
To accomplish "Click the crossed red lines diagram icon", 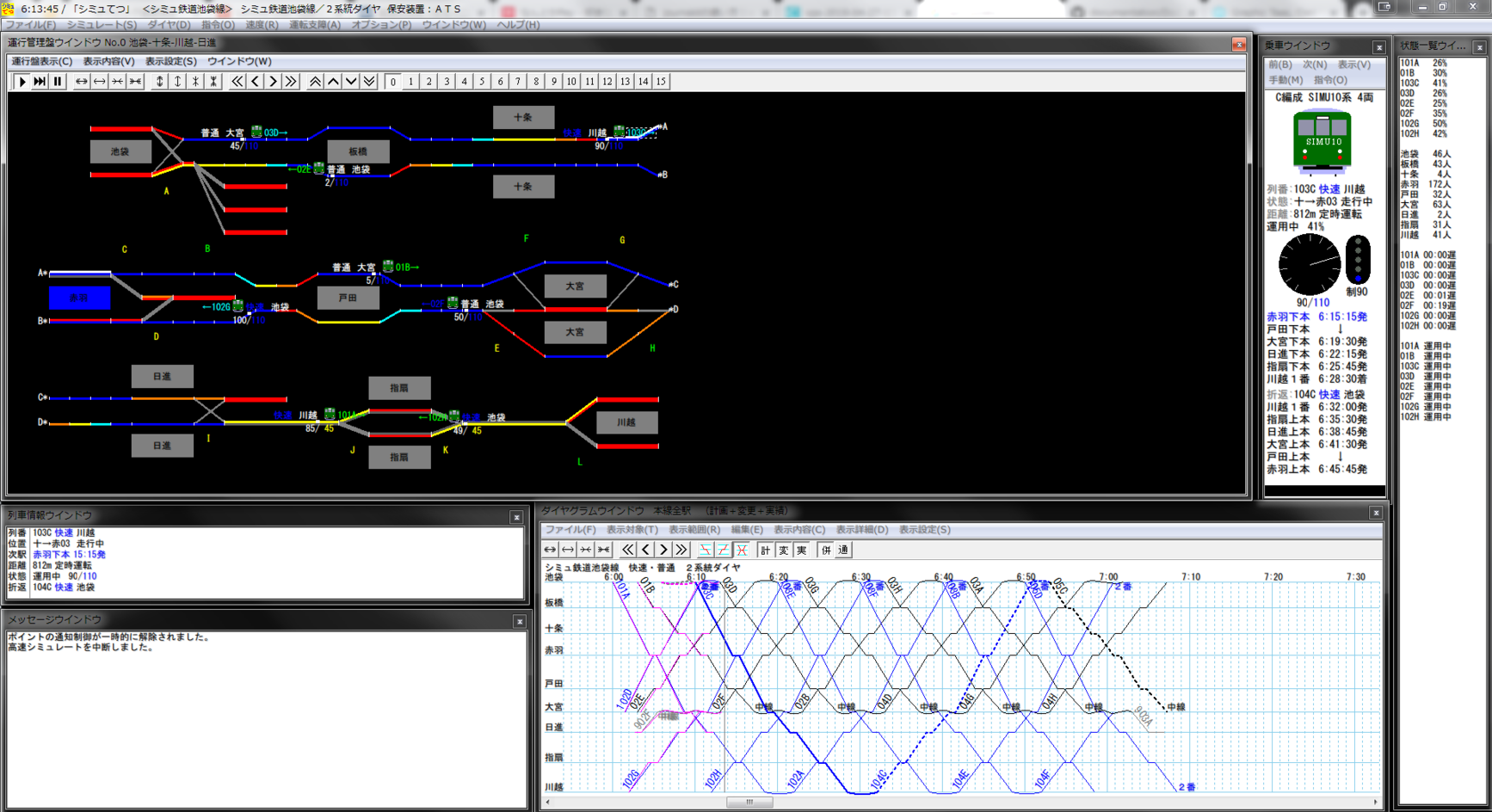I will [x=742, y=551].
